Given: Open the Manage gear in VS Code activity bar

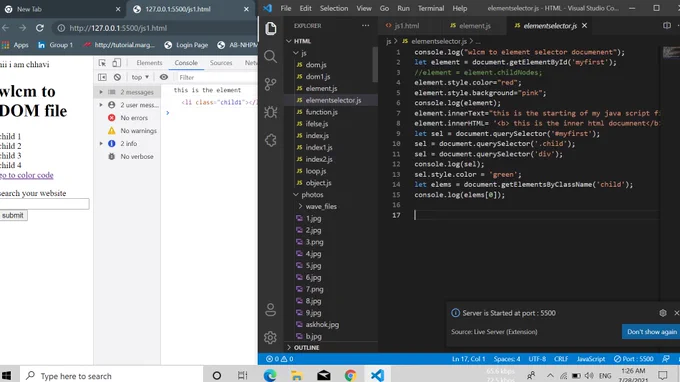Looking at the screenshot, I should pos(271,337).
